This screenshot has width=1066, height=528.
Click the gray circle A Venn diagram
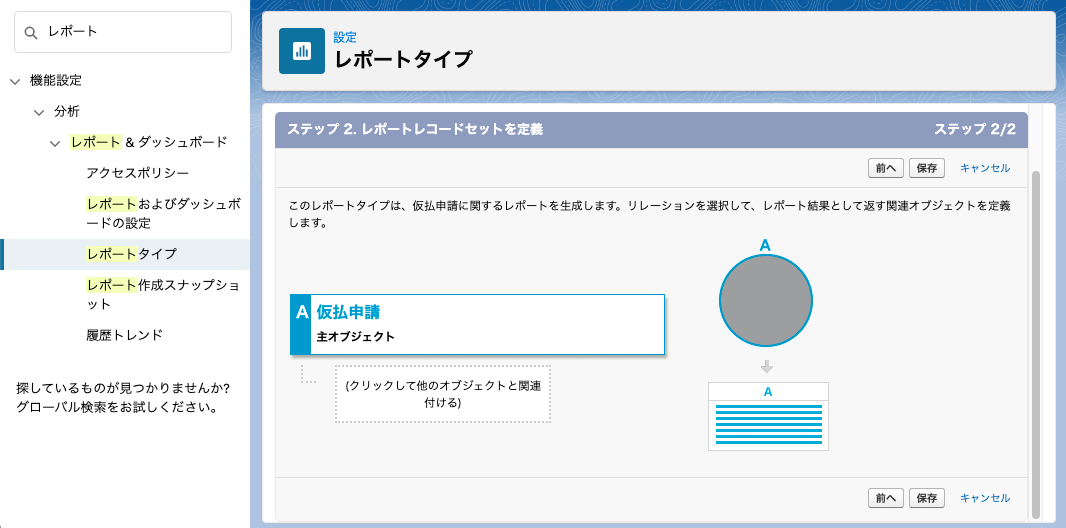point(766,300)
